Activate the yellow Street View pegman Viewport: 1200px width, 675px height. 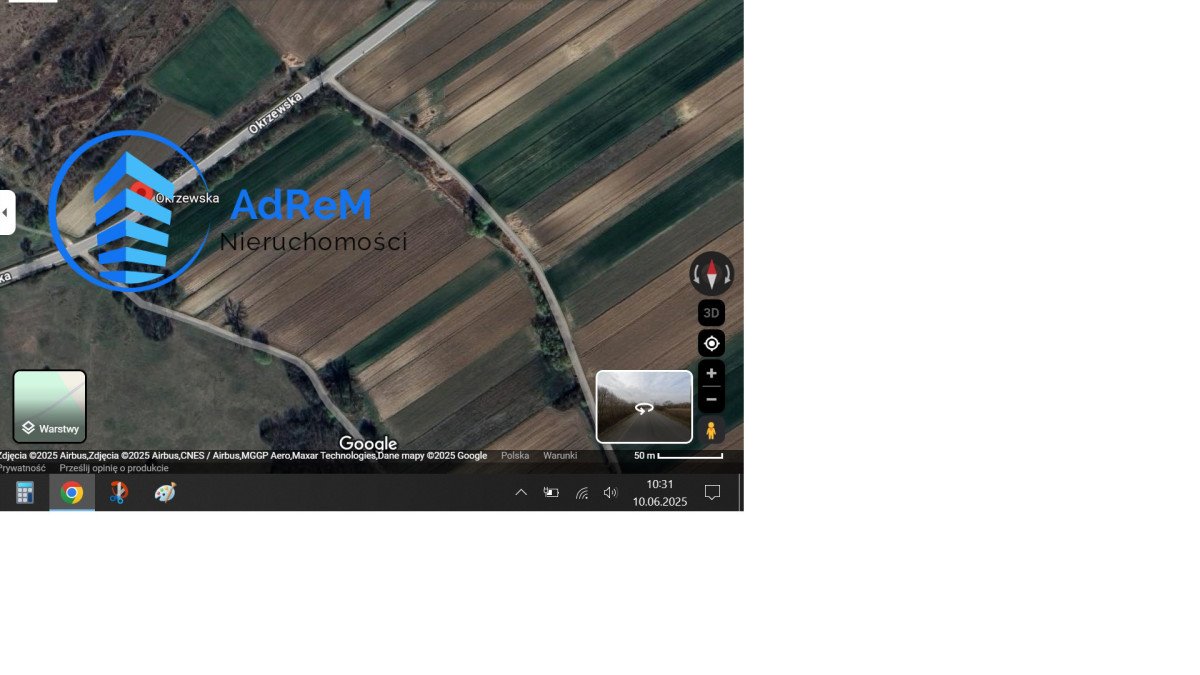pyautogui.click(x=711, y=431)
